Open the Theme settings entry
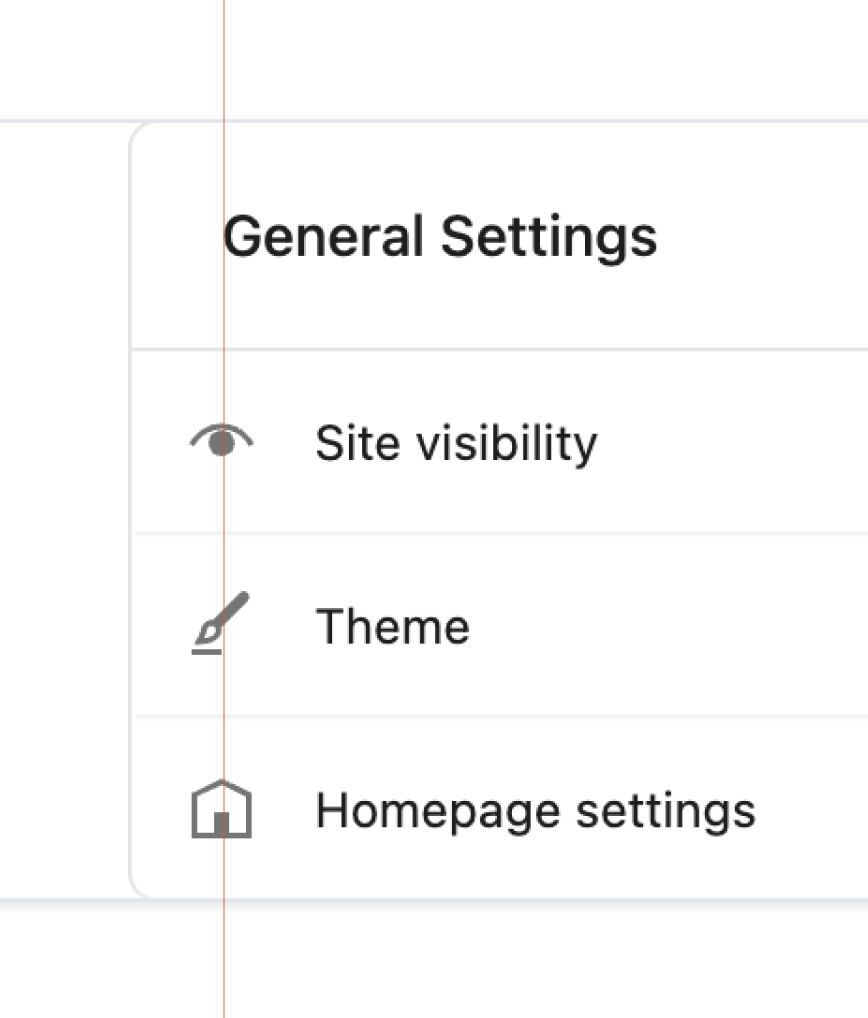The image size is (868, 1018). point(500,625)
